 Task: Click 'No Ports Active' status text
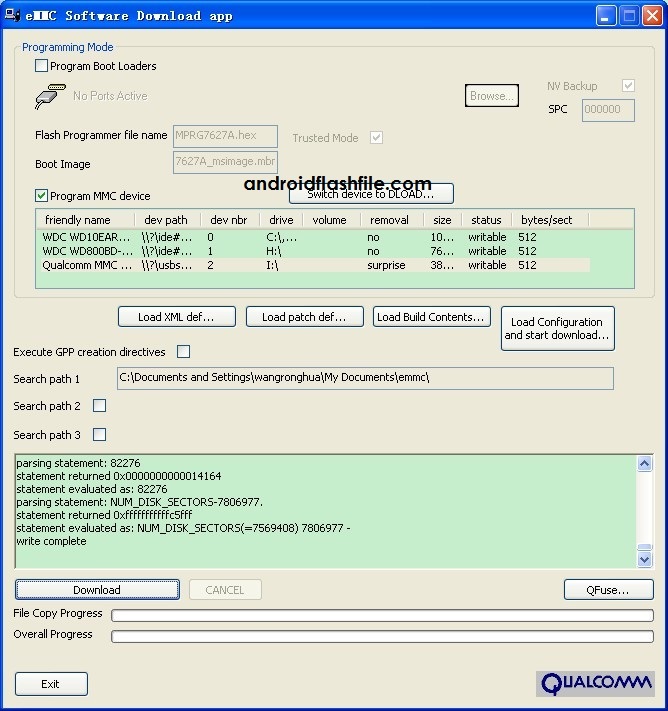click(x=110, y=96)
